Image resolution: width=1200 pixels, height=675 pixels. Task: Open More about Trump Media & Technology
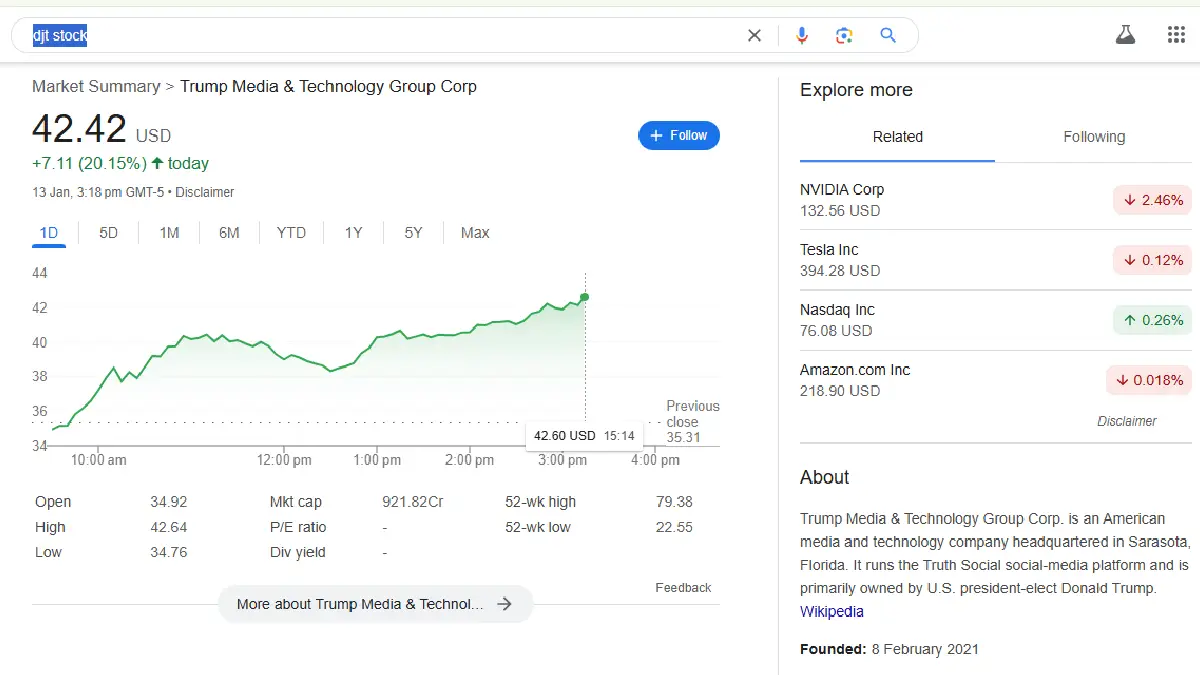[375, 604]
